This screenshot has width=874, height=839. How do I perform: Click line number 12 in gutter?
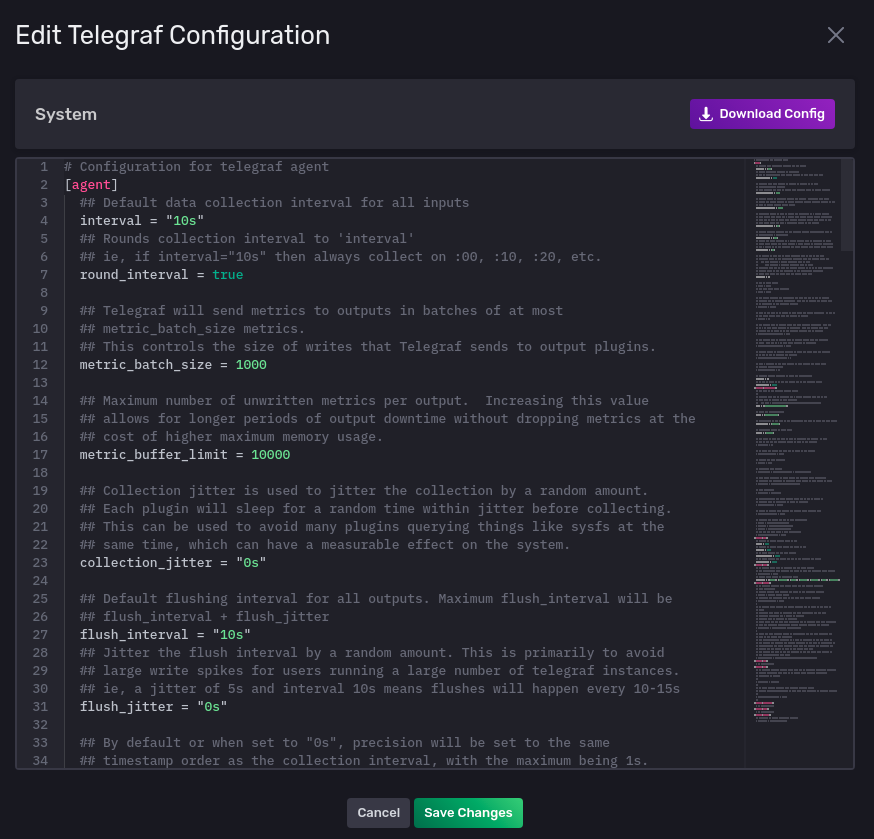click(x=40, y=365)
